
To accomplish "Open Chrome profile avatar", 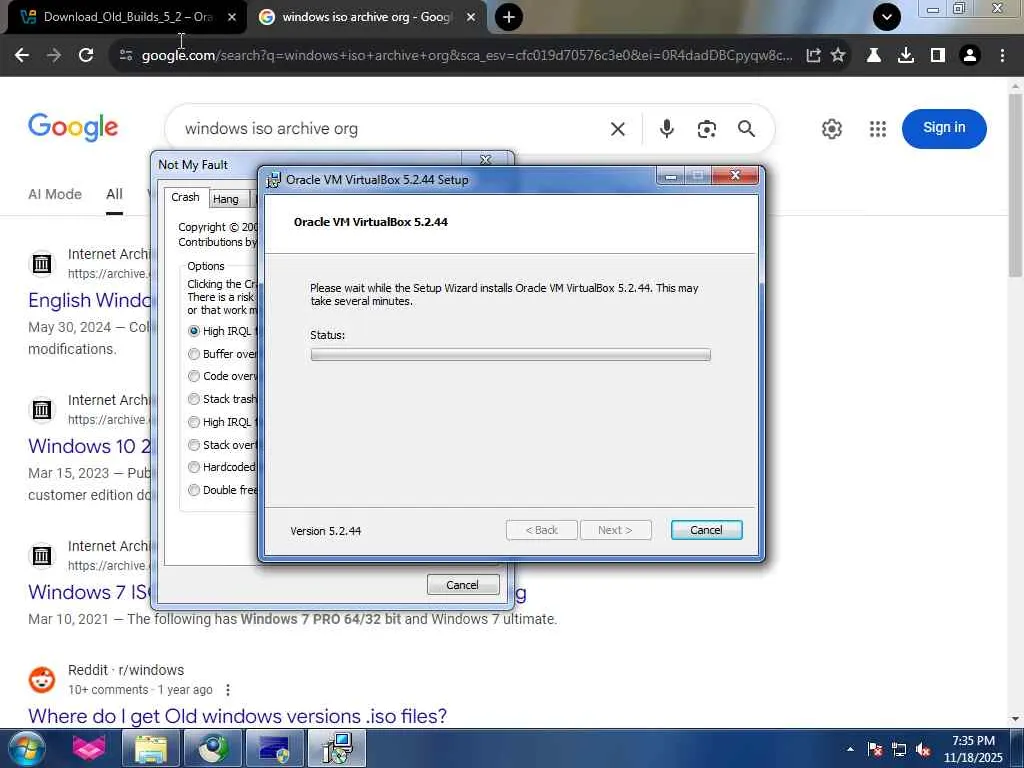I will tap(970, 56).
